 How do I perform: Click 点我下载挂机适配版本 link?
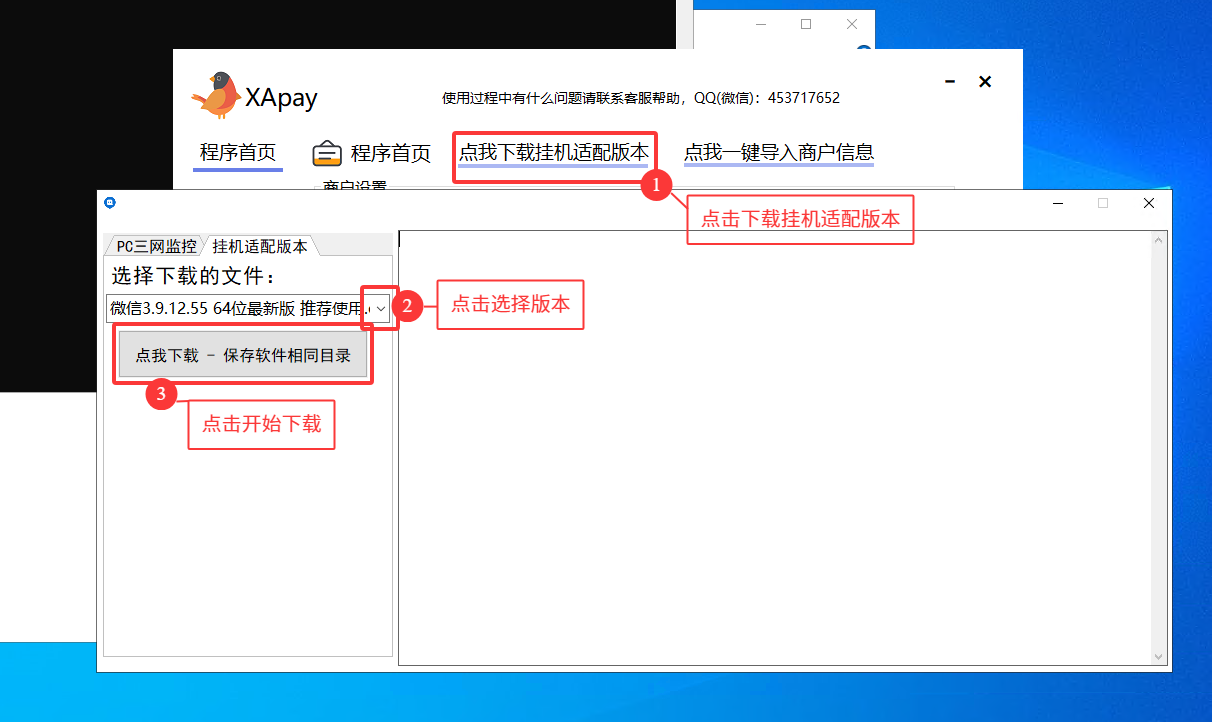tap(554, 153)
